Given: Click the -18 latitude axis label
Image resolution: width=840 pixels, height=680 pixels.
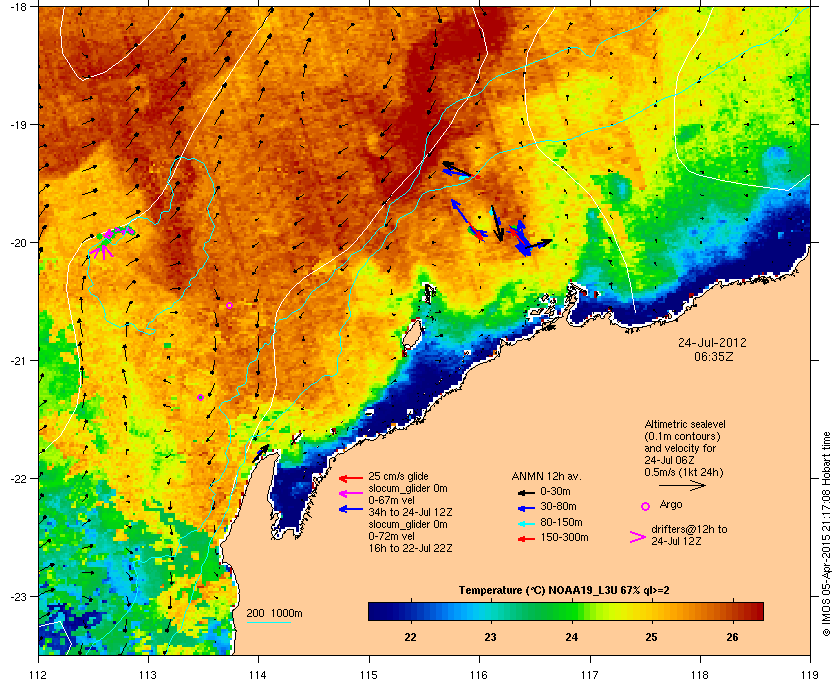Looking at the screenshot, I should pyautogui.click(x=18, y=7).
